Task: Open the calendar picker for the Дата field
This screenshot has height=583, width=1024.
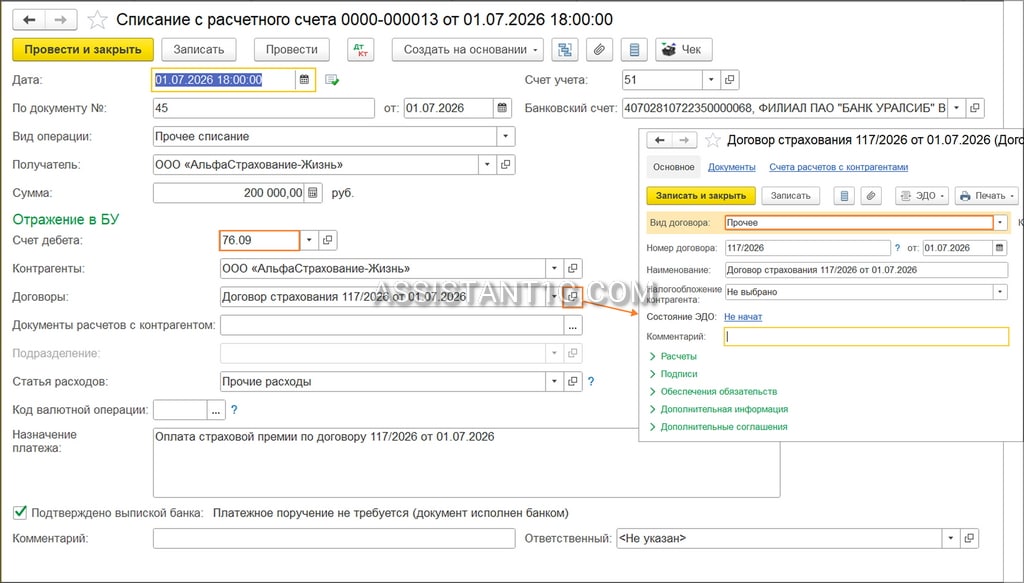Action: tap(304, 80)
